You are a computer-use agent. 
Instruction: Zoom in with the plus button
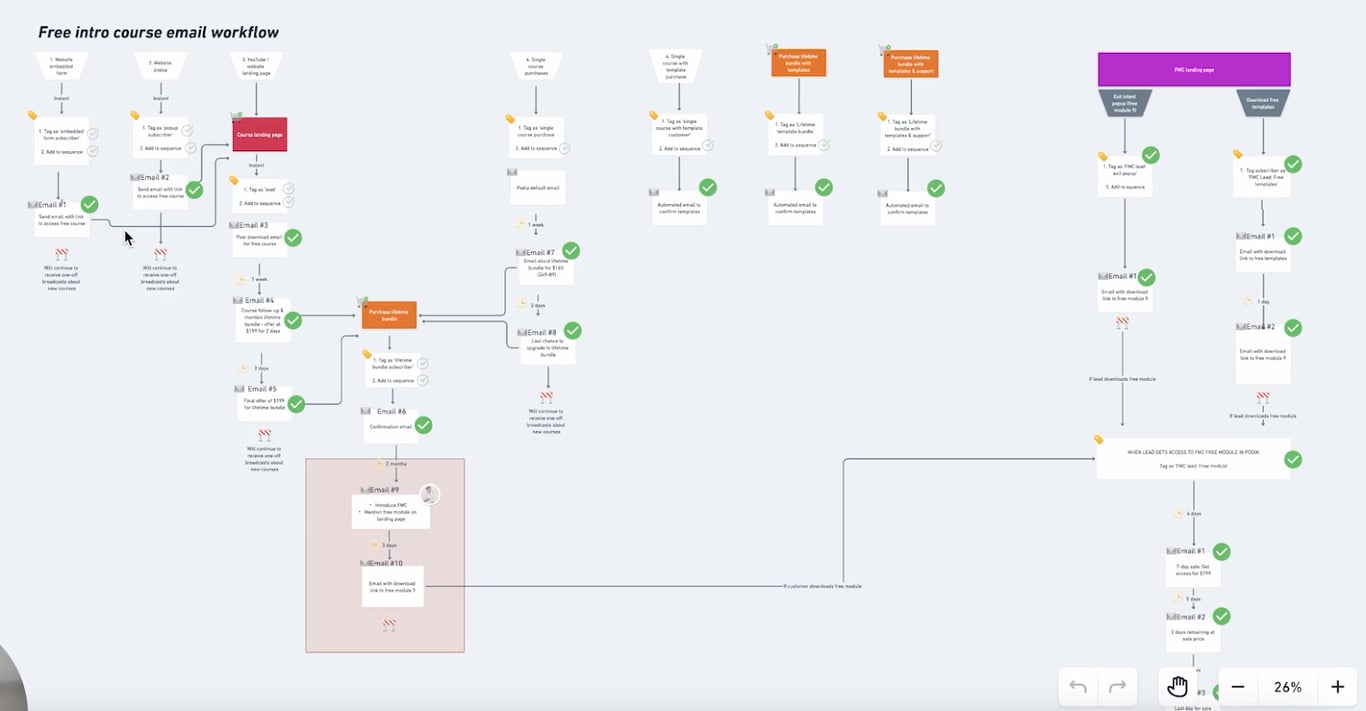pos(1338,687)
